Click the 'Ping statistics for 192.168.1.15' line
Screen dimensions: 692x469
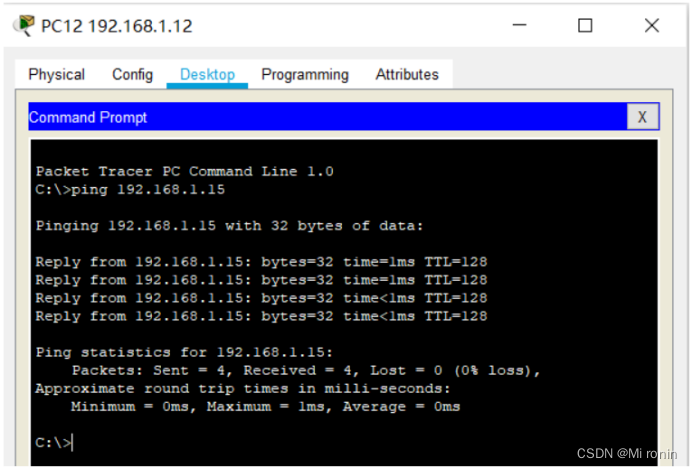[x=184, y=352]
